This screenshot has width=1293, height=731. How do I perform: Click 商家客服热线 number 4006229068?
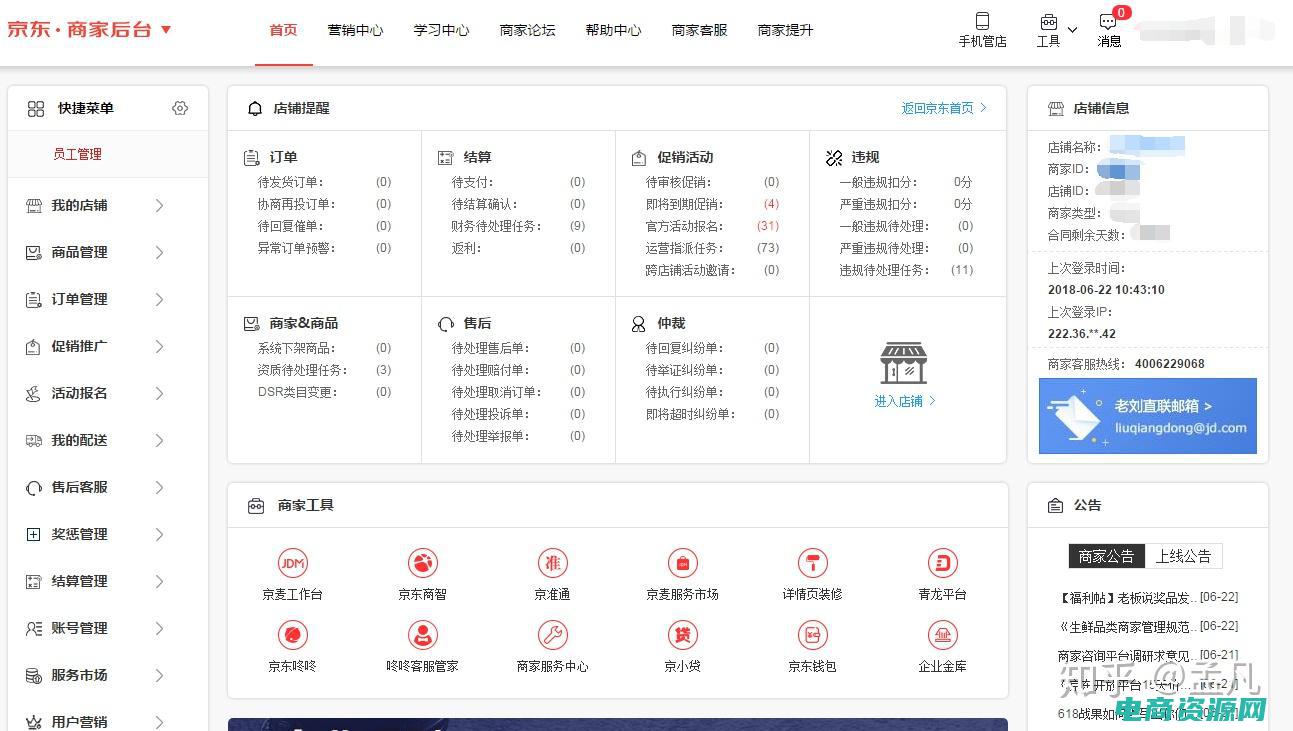pos(1168,364)
